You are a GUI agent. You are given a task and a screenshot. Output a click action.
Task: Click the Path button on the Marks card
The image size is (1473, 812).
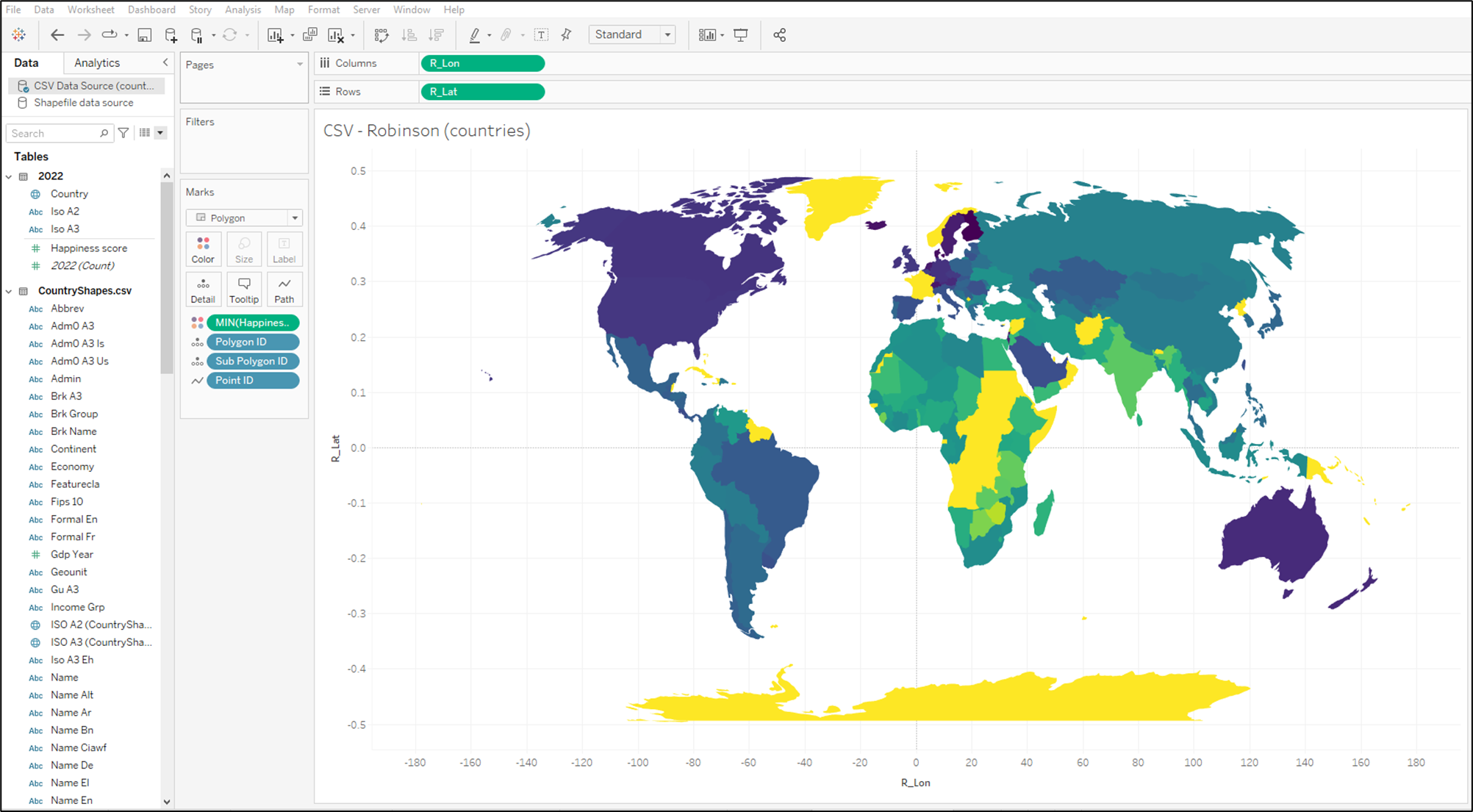pos(284,289)
